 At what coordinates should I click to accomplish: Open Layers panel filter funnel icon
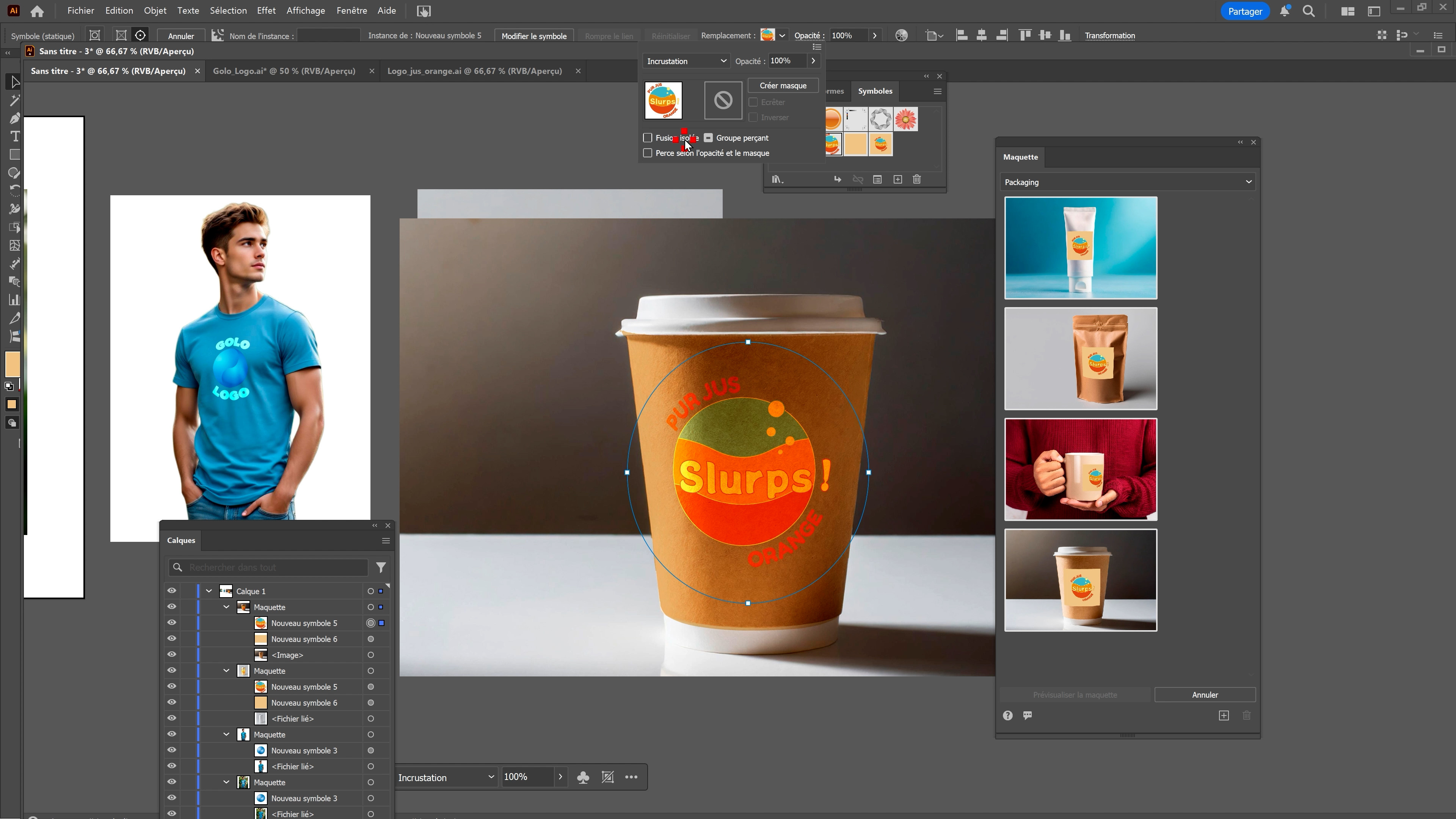(x=381, y=567)
